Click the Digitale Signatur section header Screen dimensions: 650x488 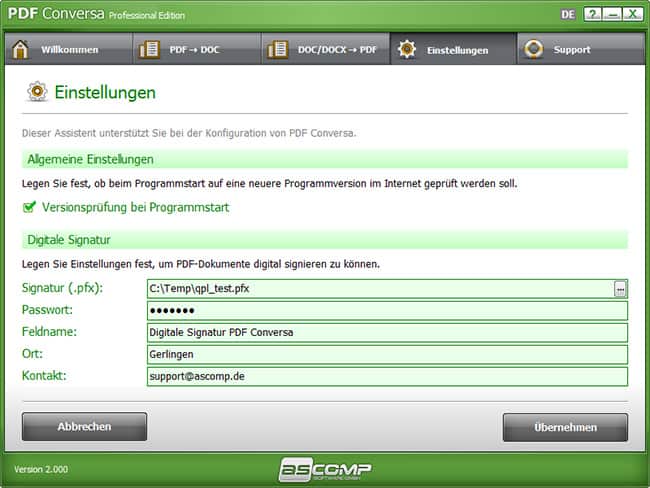(325, 240)
